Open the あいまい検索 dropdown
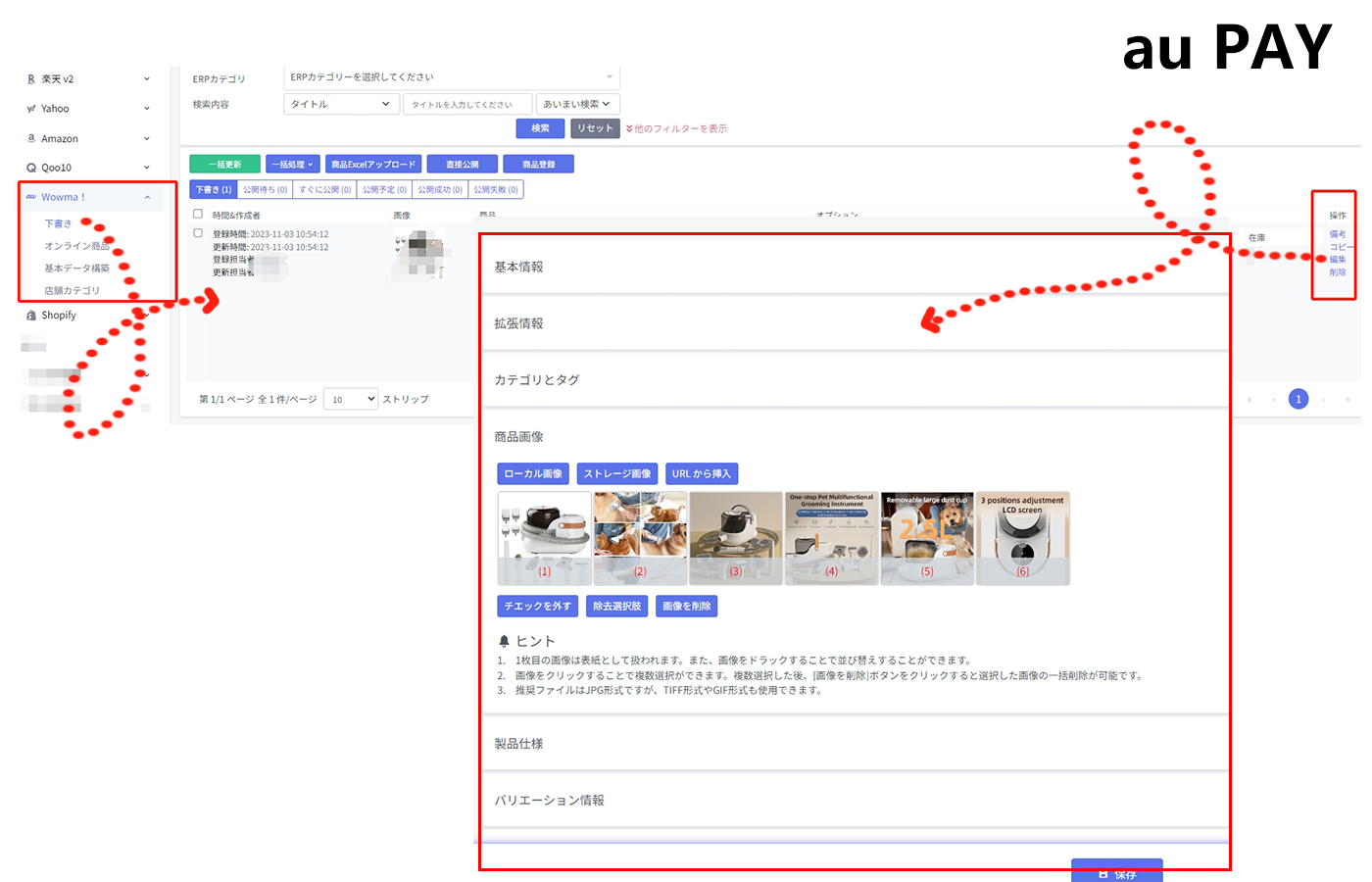 click(x=577, y=104)
